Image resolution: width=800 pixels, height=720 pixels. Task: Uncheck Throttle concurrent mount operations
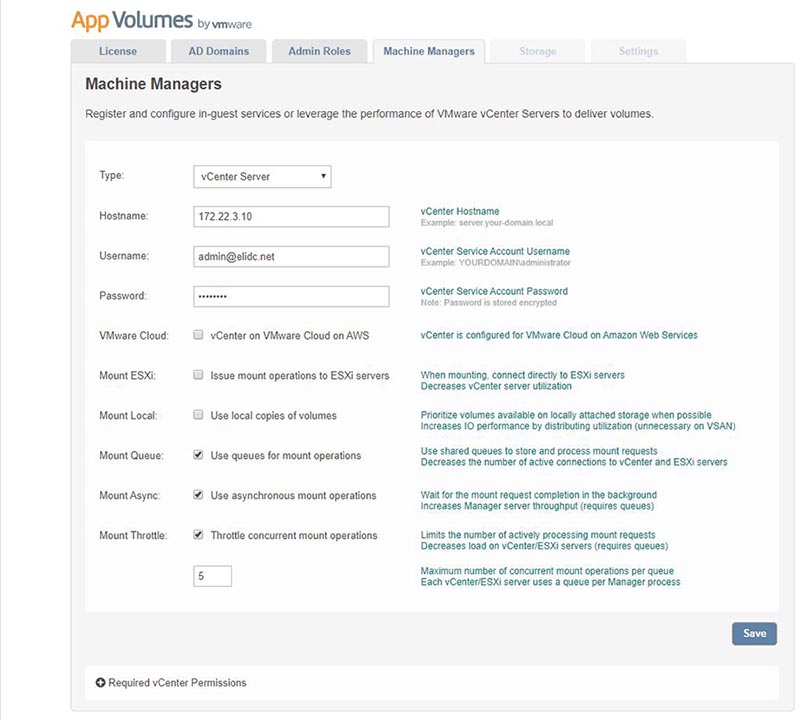(199, 536)
